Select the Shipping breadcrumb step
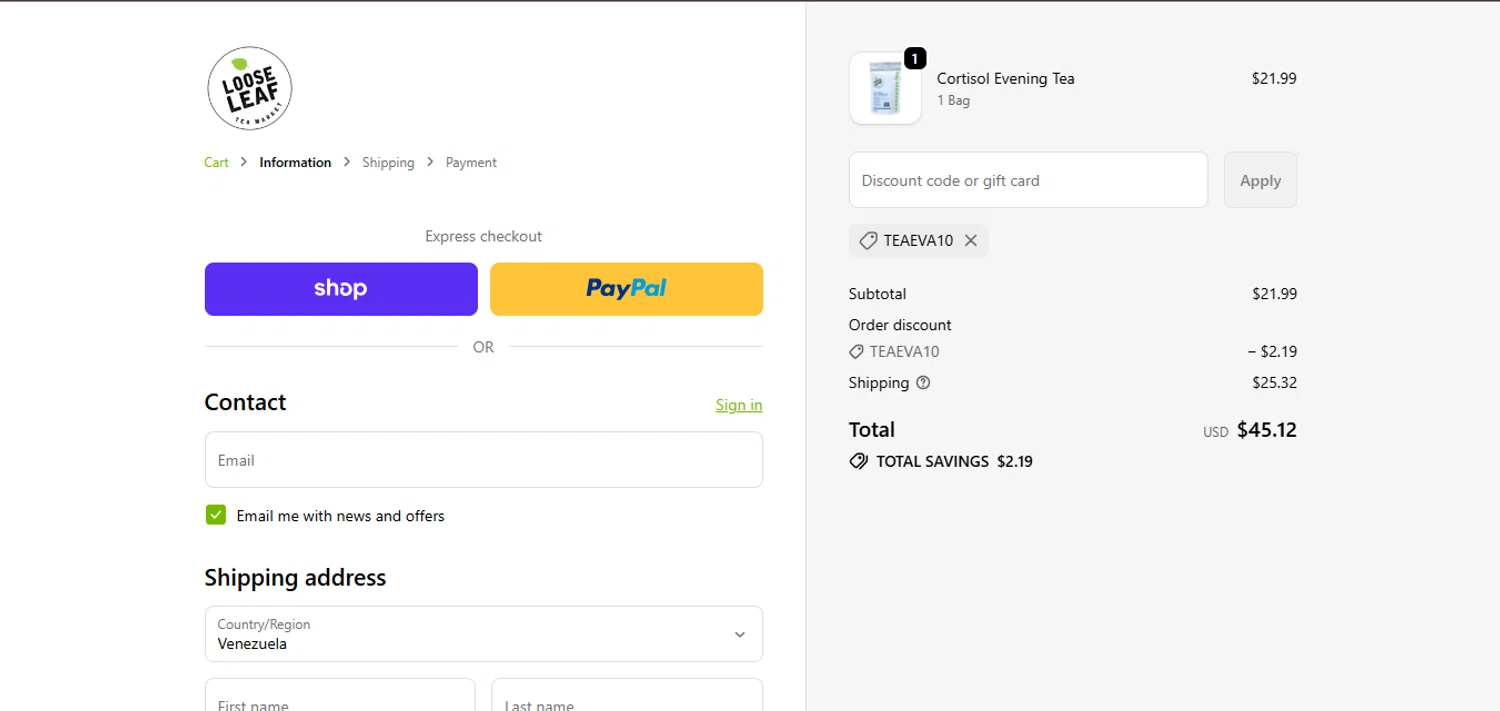The width and height of the screenshot is (1500, 711). coord(388,162)
